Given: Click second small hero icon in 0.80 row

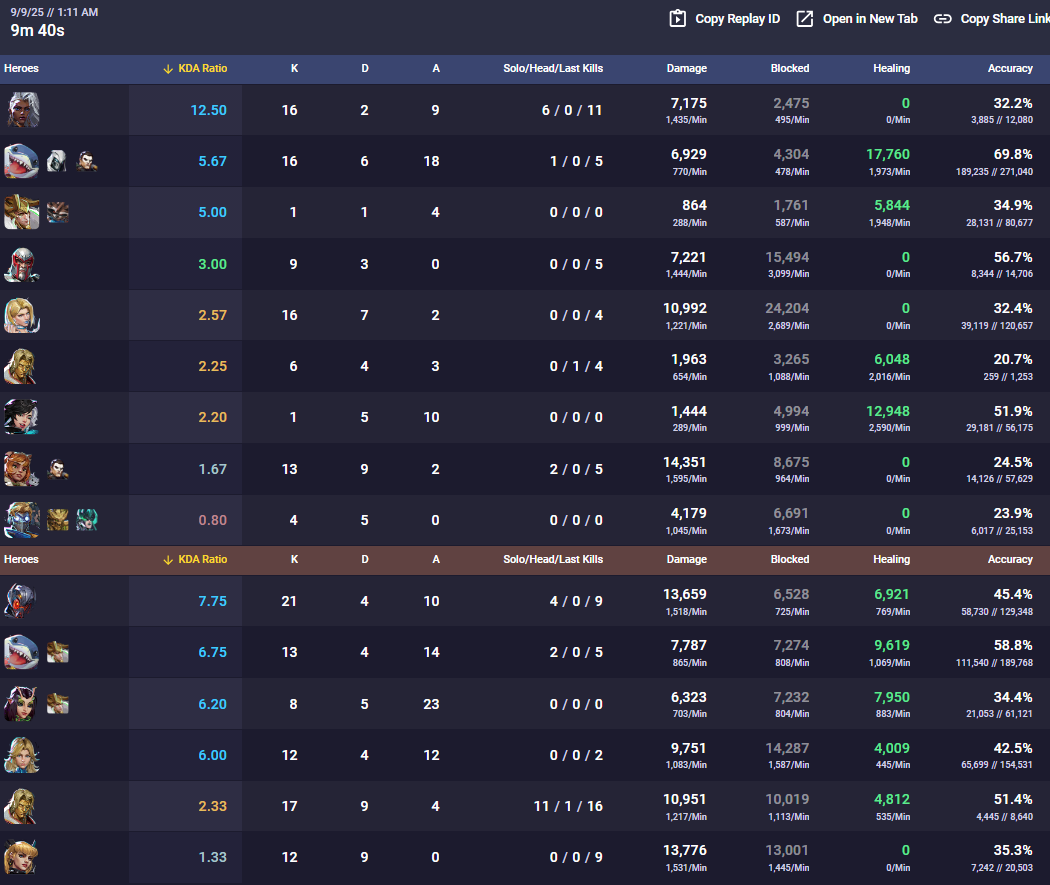Looking at the screenshot, I should (58, 520).
